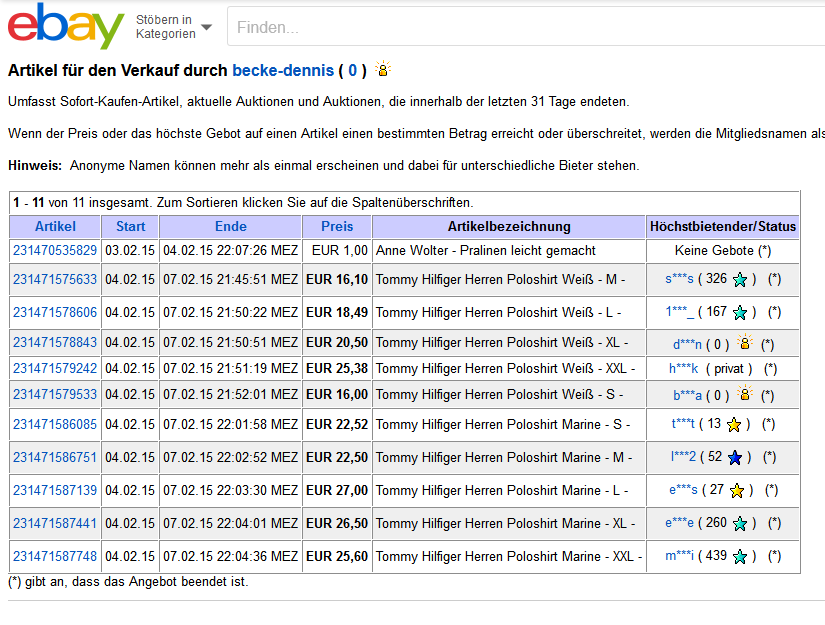Click the new-member icon beside b***a
The image size is (825, 625).
[x=743, y=394]
